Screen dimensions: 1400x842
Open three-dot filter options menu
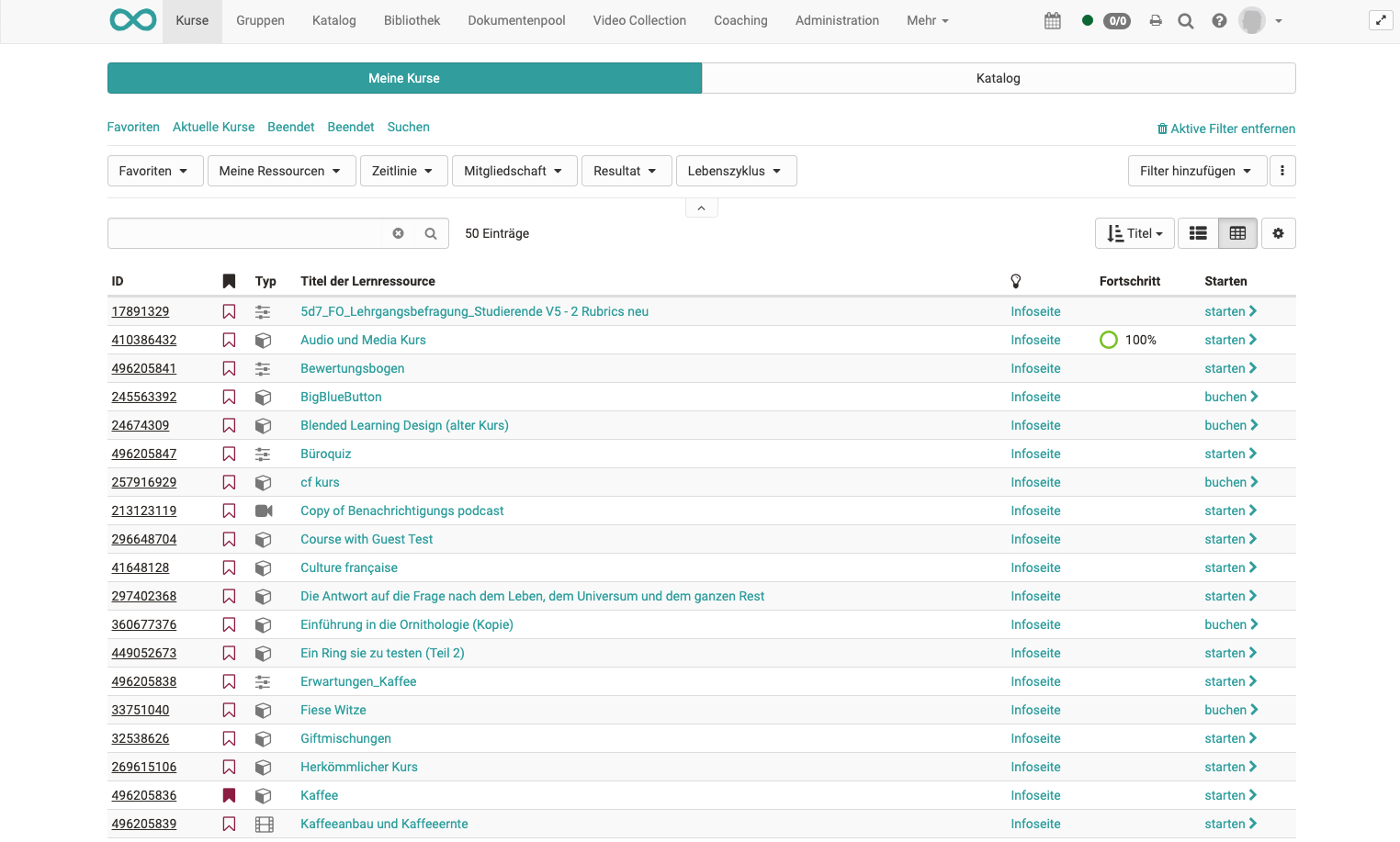[1282, 171]
